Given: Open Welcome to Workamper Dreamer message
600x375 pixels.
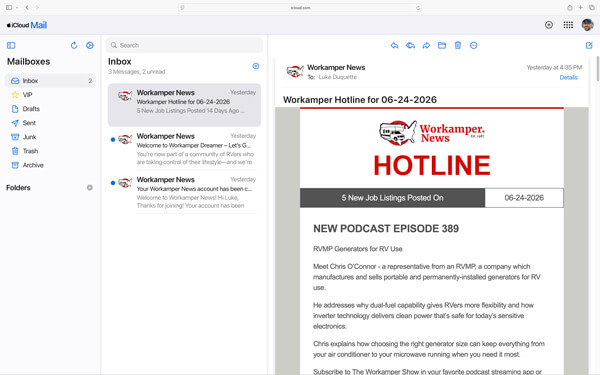Looking at the screenshot, I should [x=184, y=148].
